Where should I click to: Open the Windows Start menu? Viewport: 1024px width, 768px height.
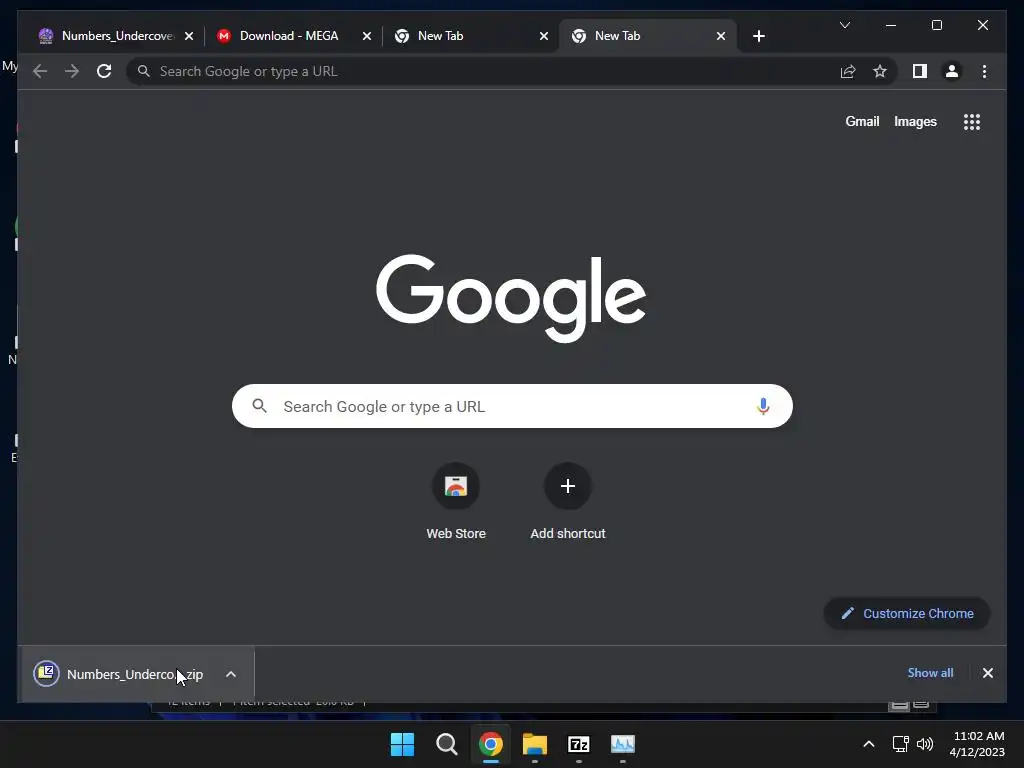(402, 744)
